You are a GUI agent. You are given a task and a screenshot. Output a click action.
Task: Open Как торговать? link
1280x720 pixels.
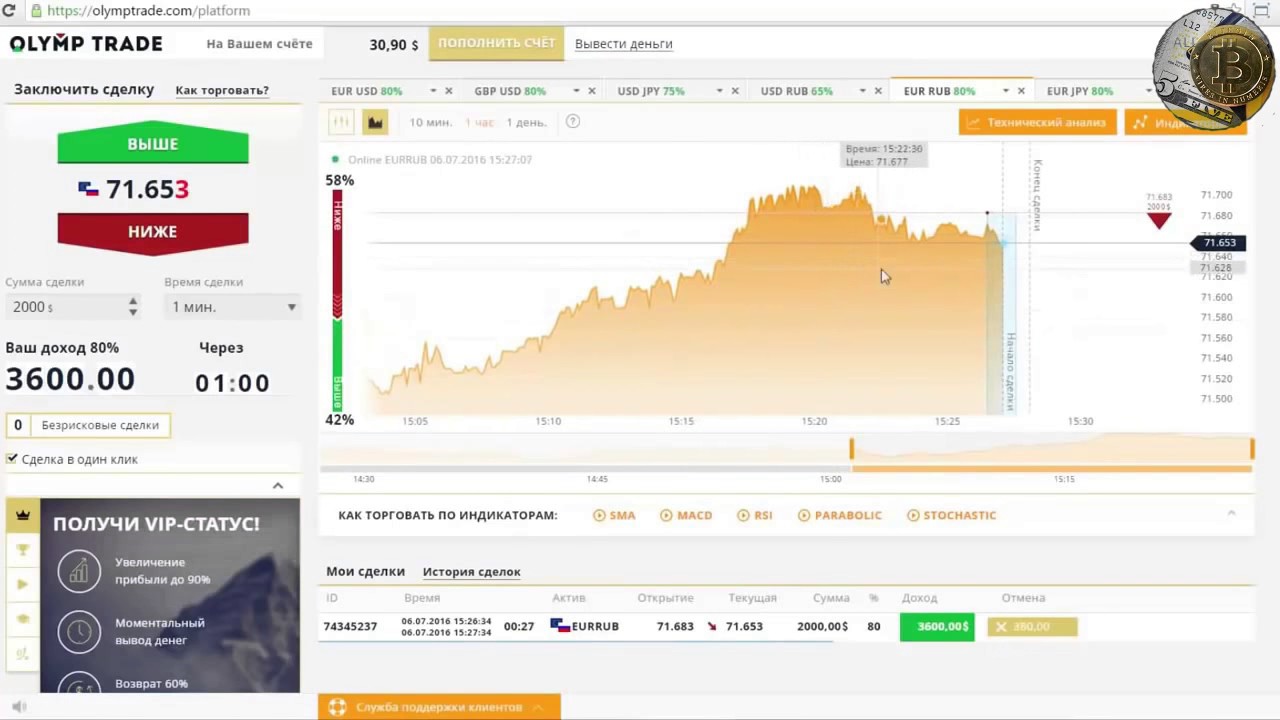tap(222, 90)
